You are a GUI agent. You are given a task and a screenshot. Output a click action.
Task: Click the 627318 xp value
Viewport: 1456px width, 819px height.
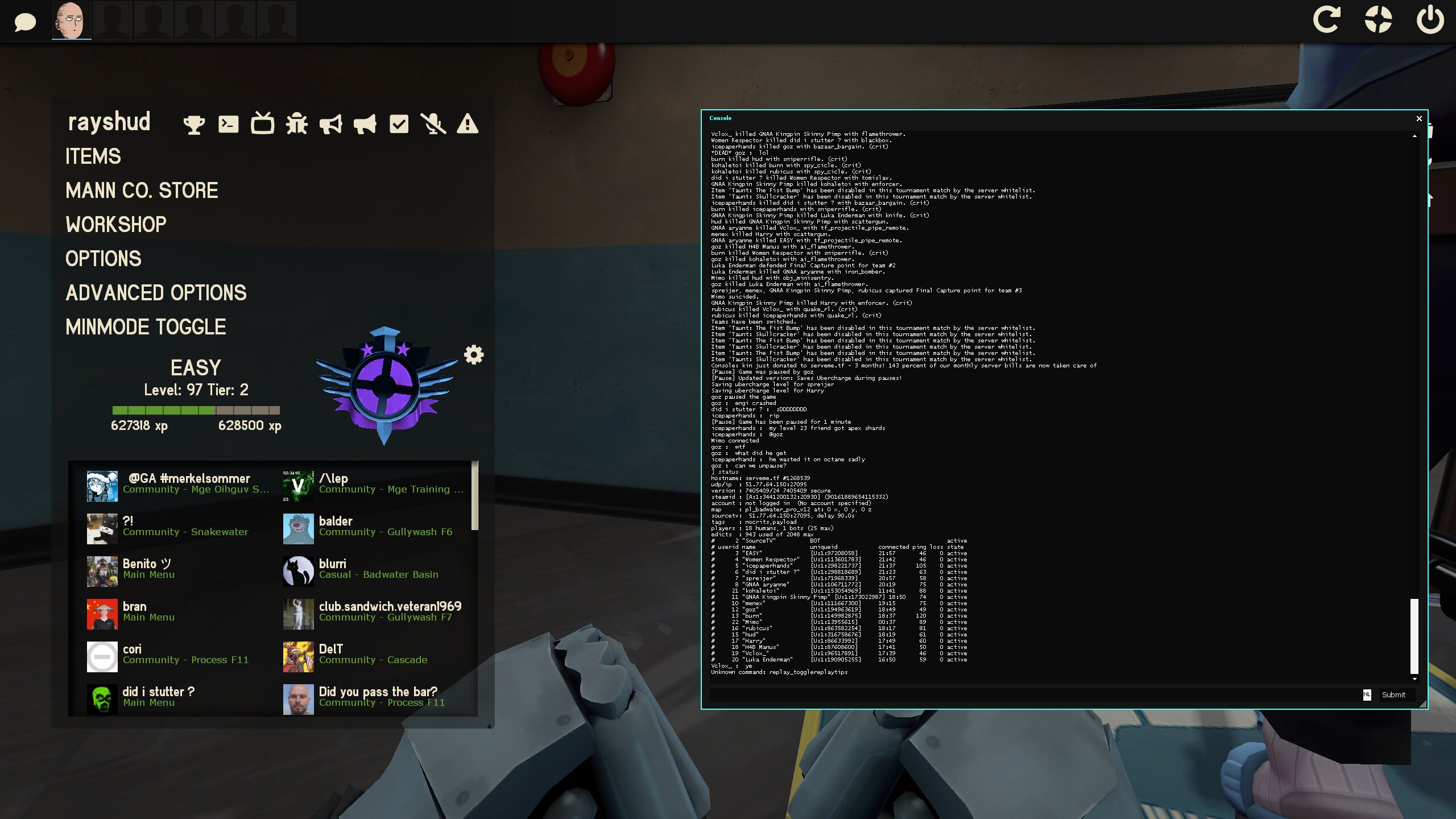(139, 425)
